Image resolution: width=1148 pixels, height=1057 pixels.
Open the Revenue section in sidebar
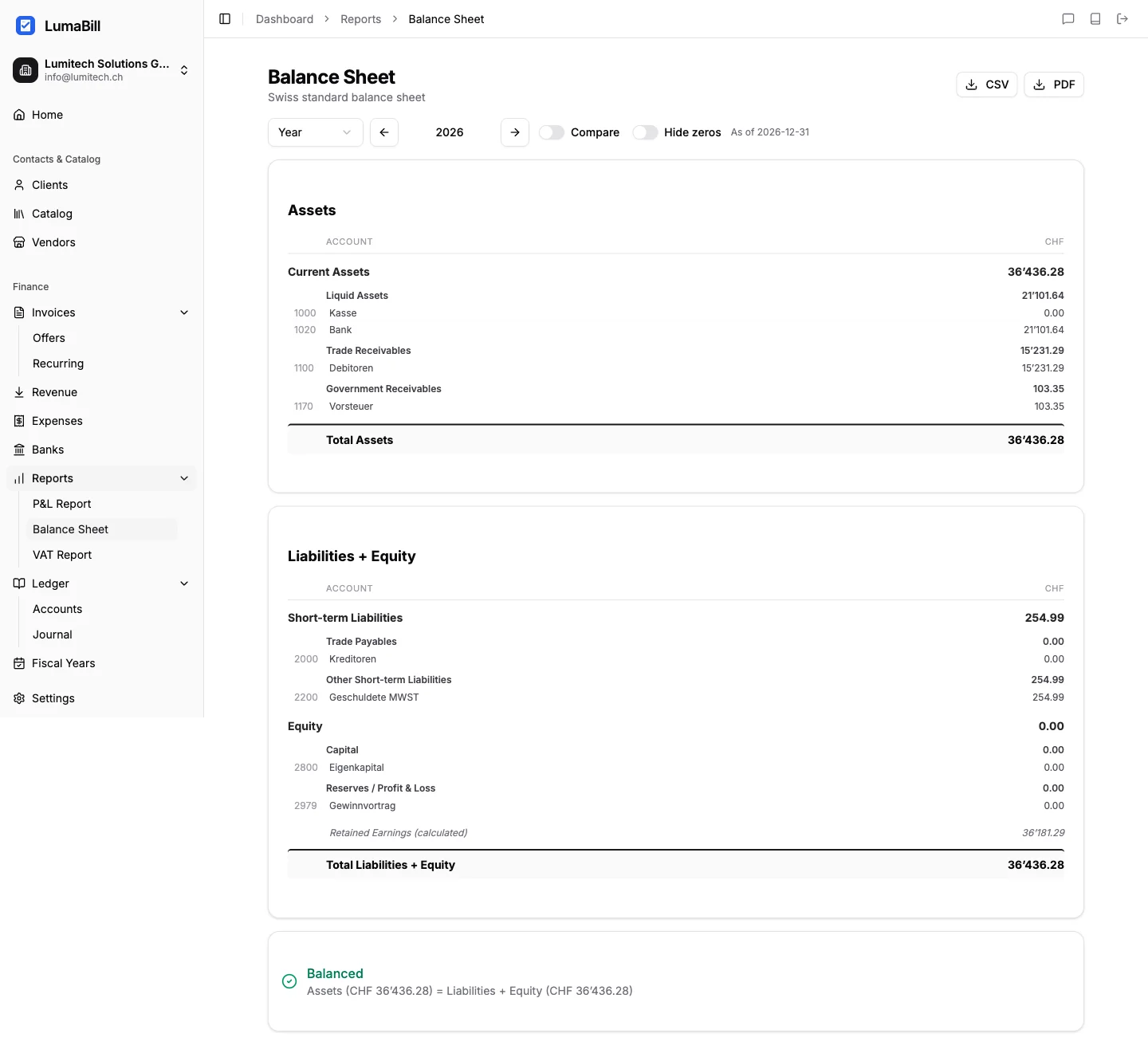pyautogui.click(x=54, y=392)
